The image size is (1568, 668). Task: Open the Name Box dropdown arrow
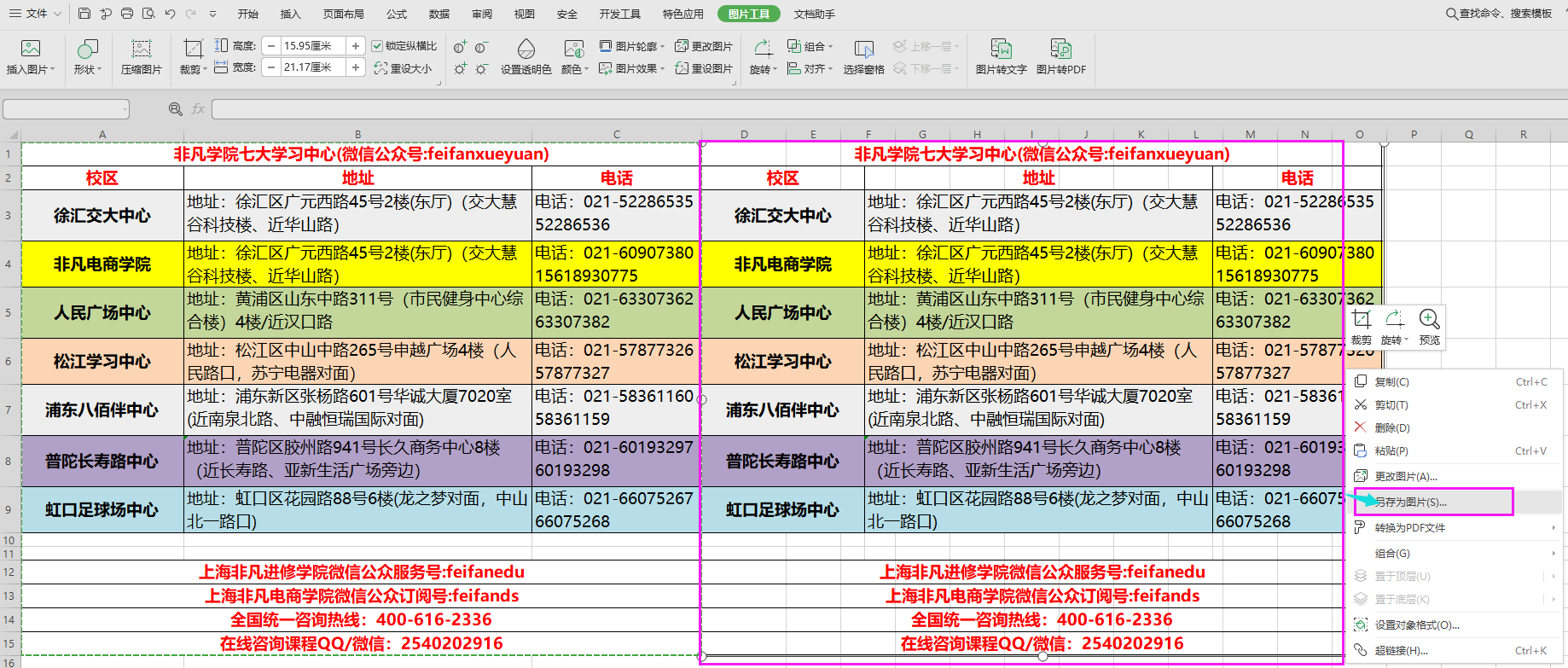[x=125, y=109]
